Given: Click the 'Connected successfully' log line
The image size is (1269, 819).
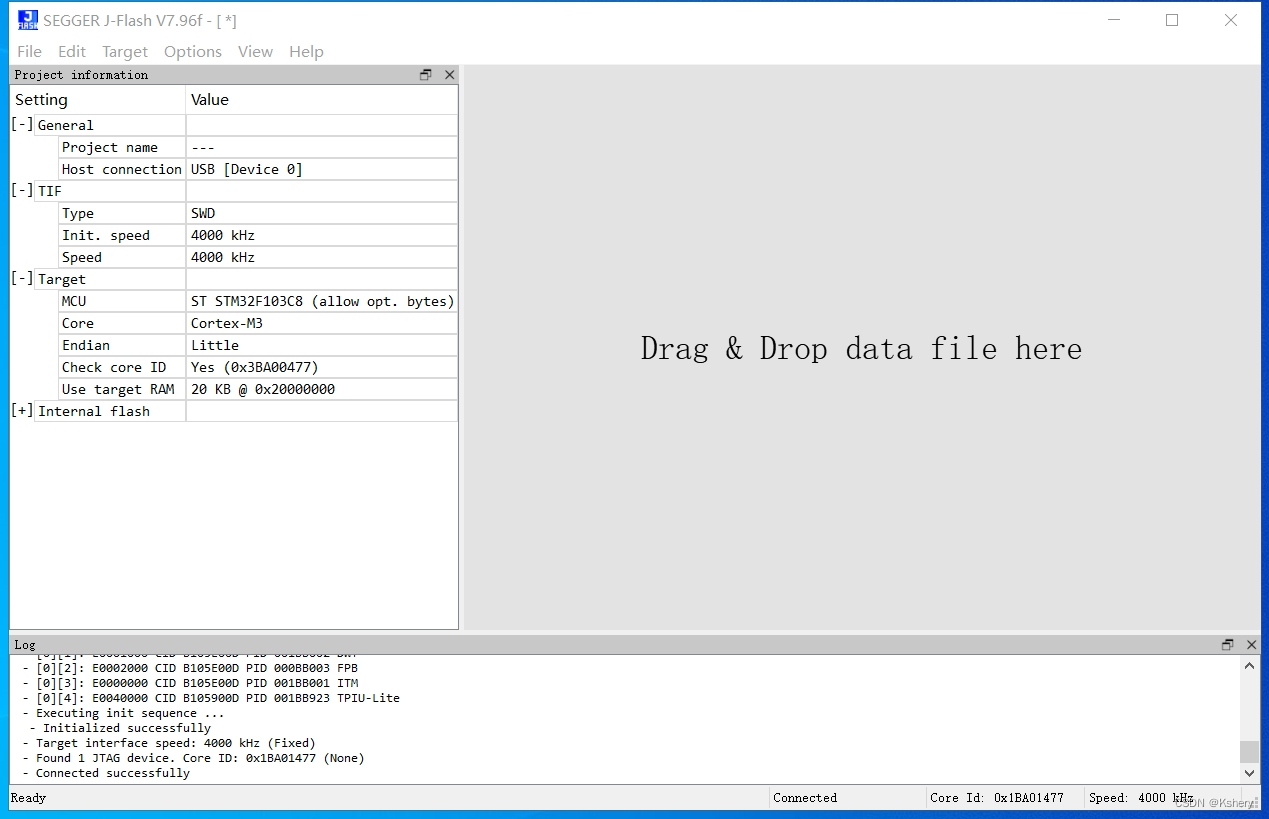Looking at the screenshot, I should tap(106, 773).
